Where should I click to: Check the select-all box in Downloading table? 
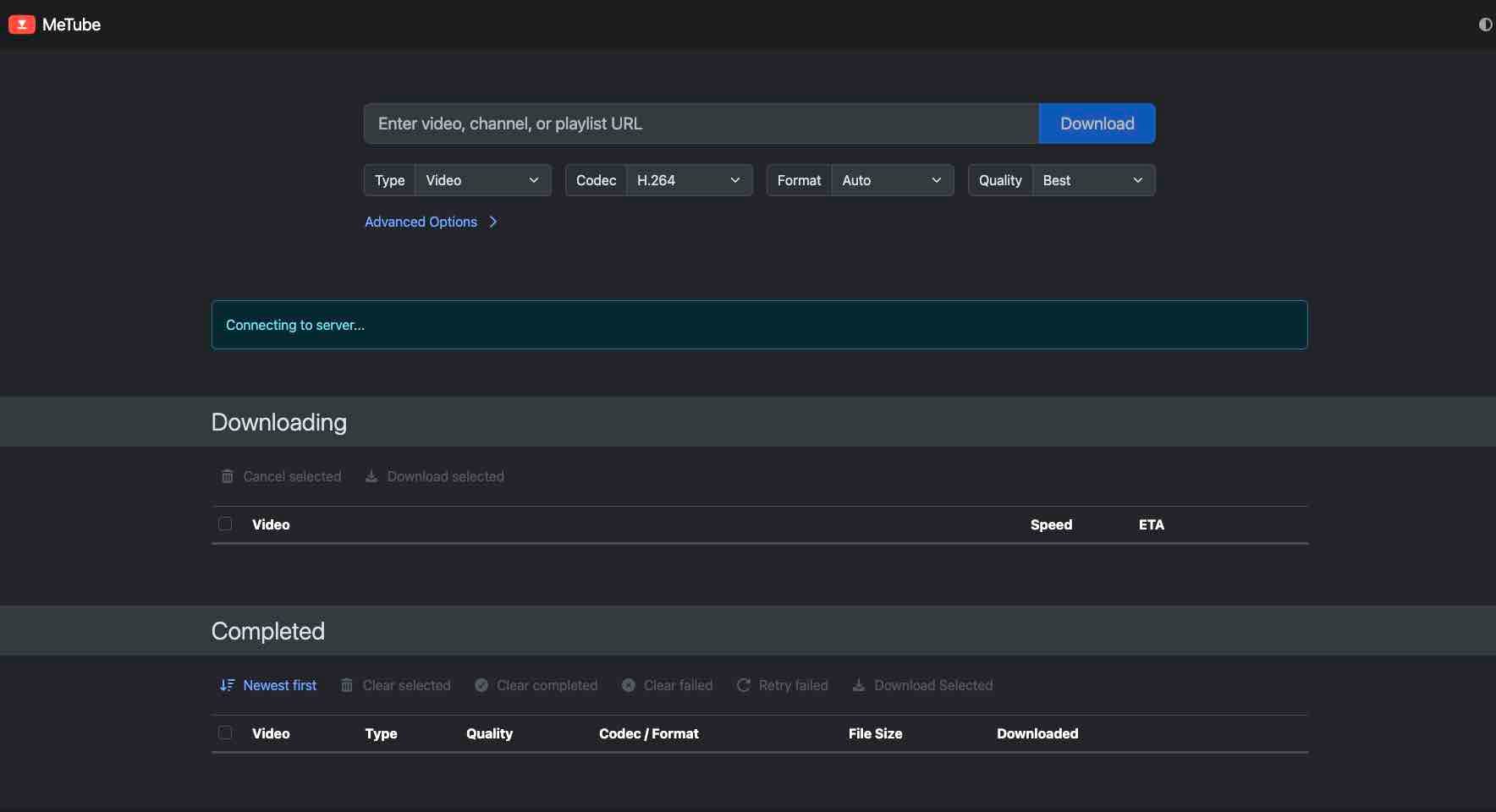(225, 524)
